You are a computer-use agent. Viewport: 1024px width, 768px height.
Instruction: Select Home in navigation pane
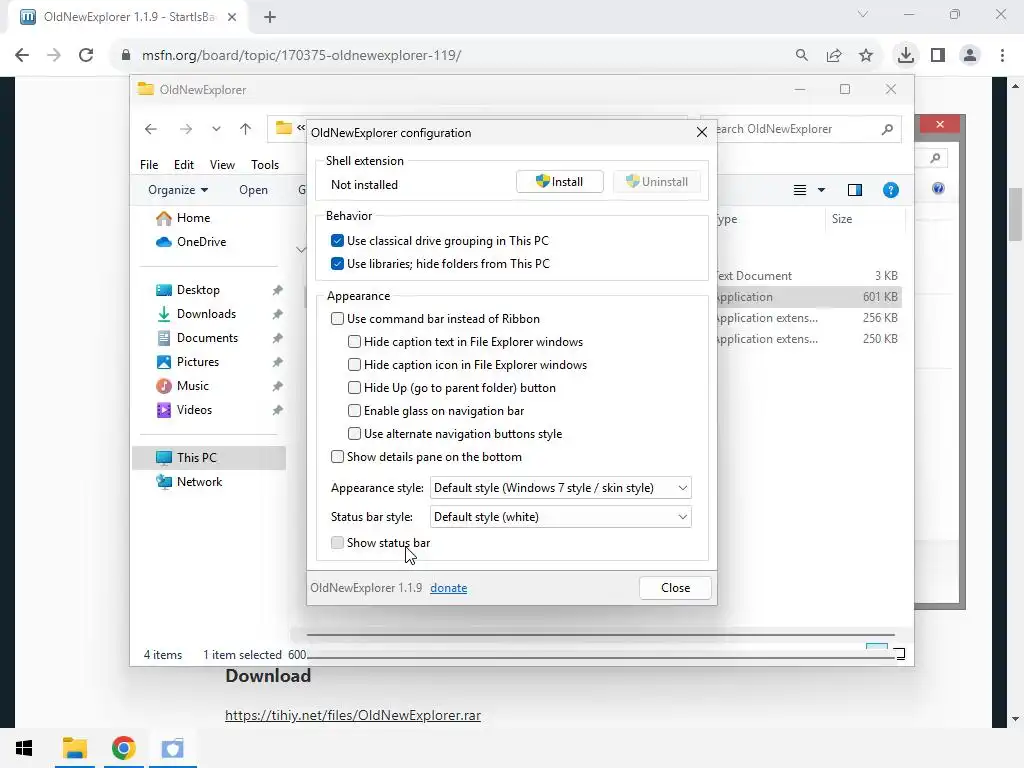[193, 218]
